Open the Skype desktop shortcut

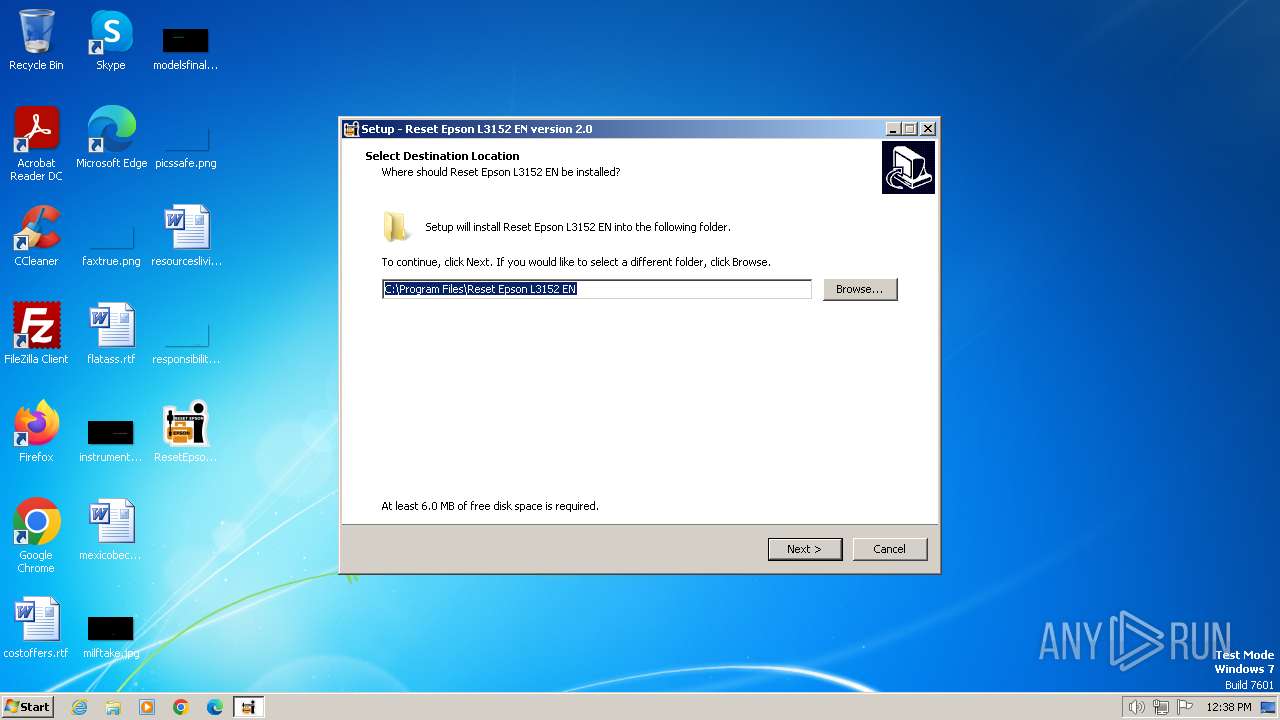[111, 40]
